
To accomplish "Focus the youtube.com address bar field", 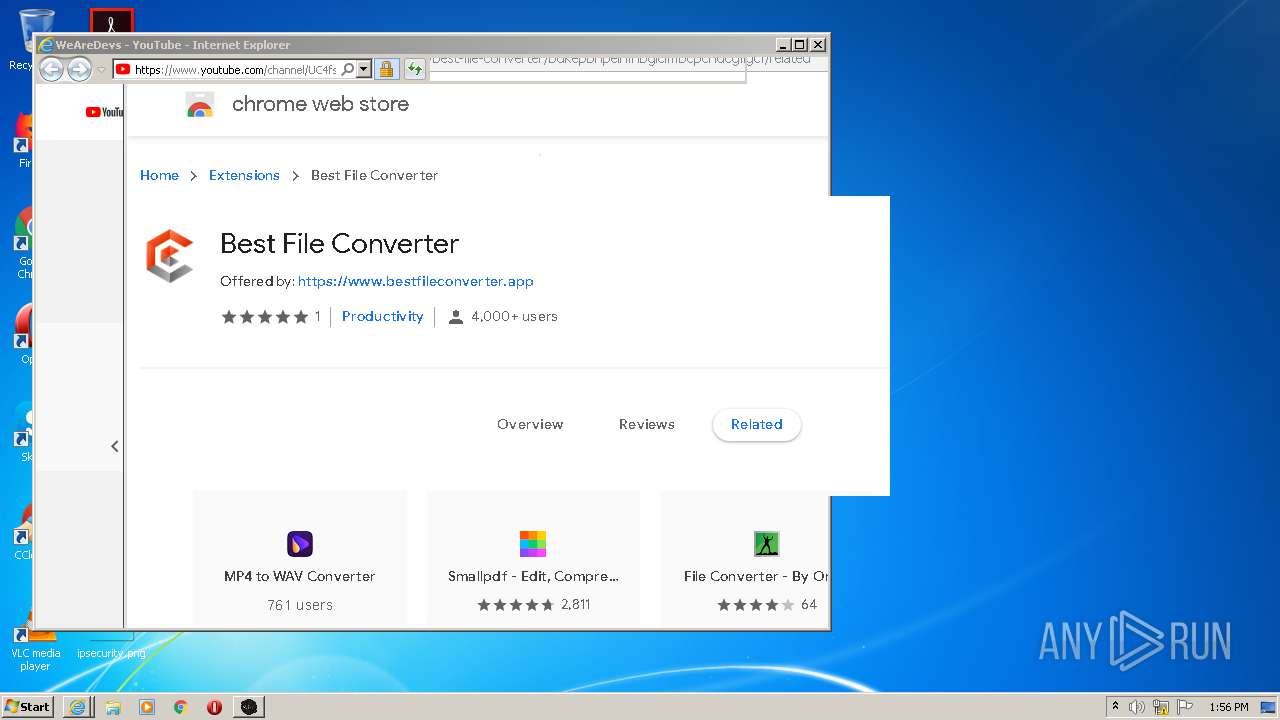I will pos(236,69).
